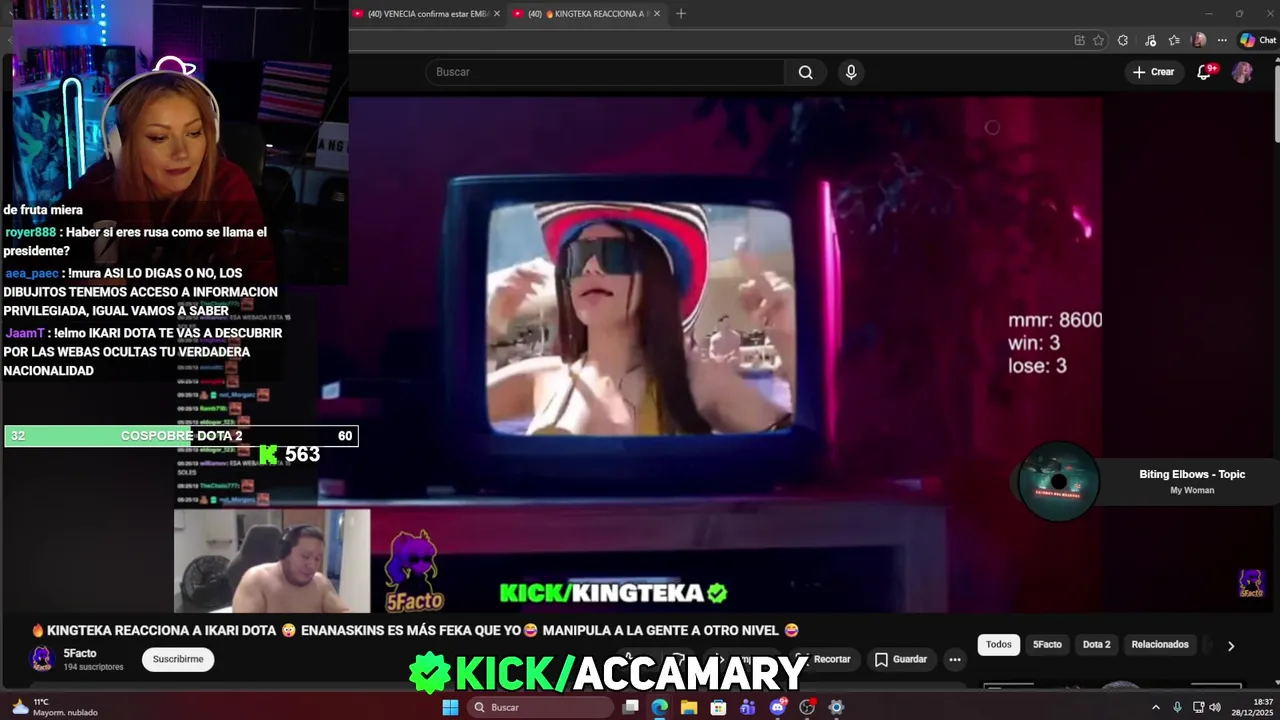Click the 5Facto watermark in video corner

pos(1251,584)
